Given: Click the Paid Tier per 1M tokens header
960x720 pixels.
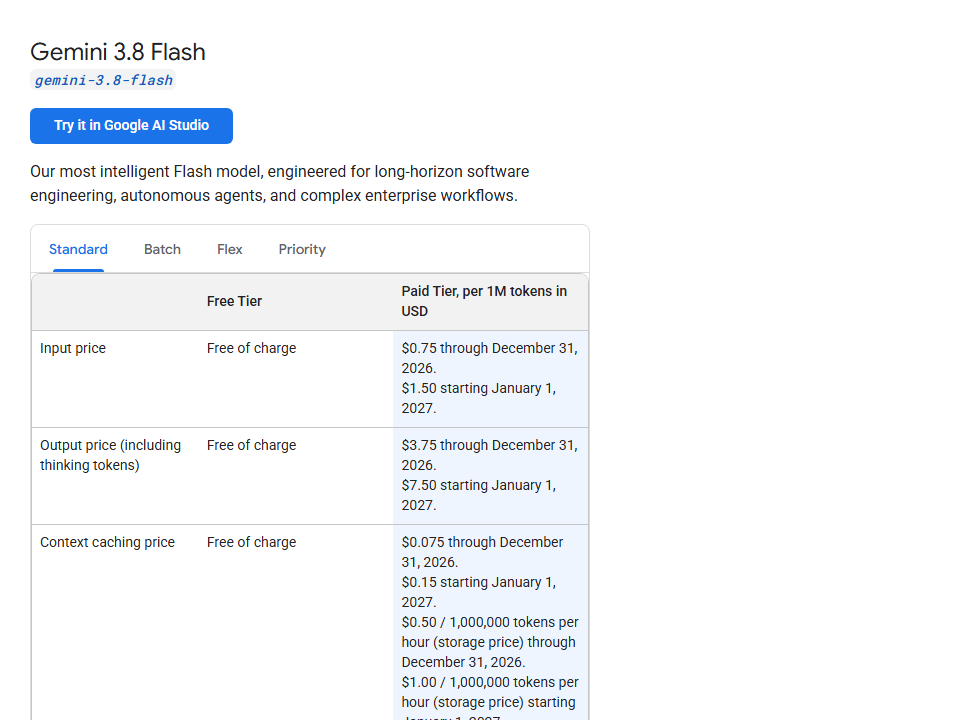Looking at the screenshot, I should [484, 301].
